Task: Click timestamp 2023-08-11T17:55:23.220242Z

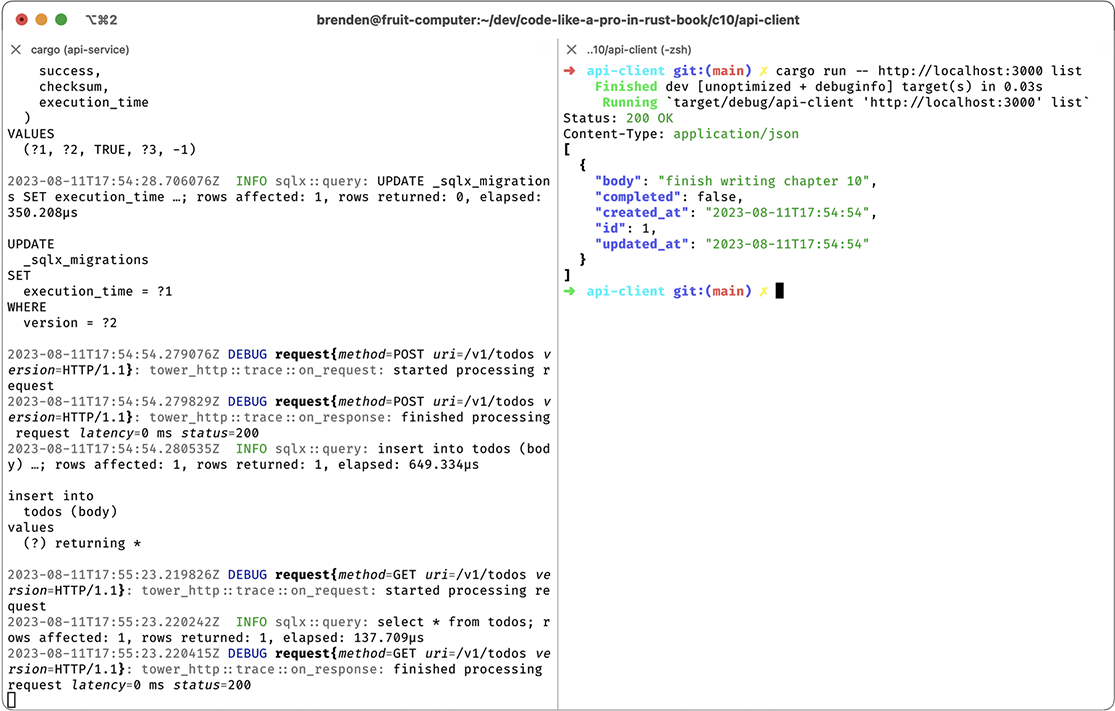Action: coord(114,622)
